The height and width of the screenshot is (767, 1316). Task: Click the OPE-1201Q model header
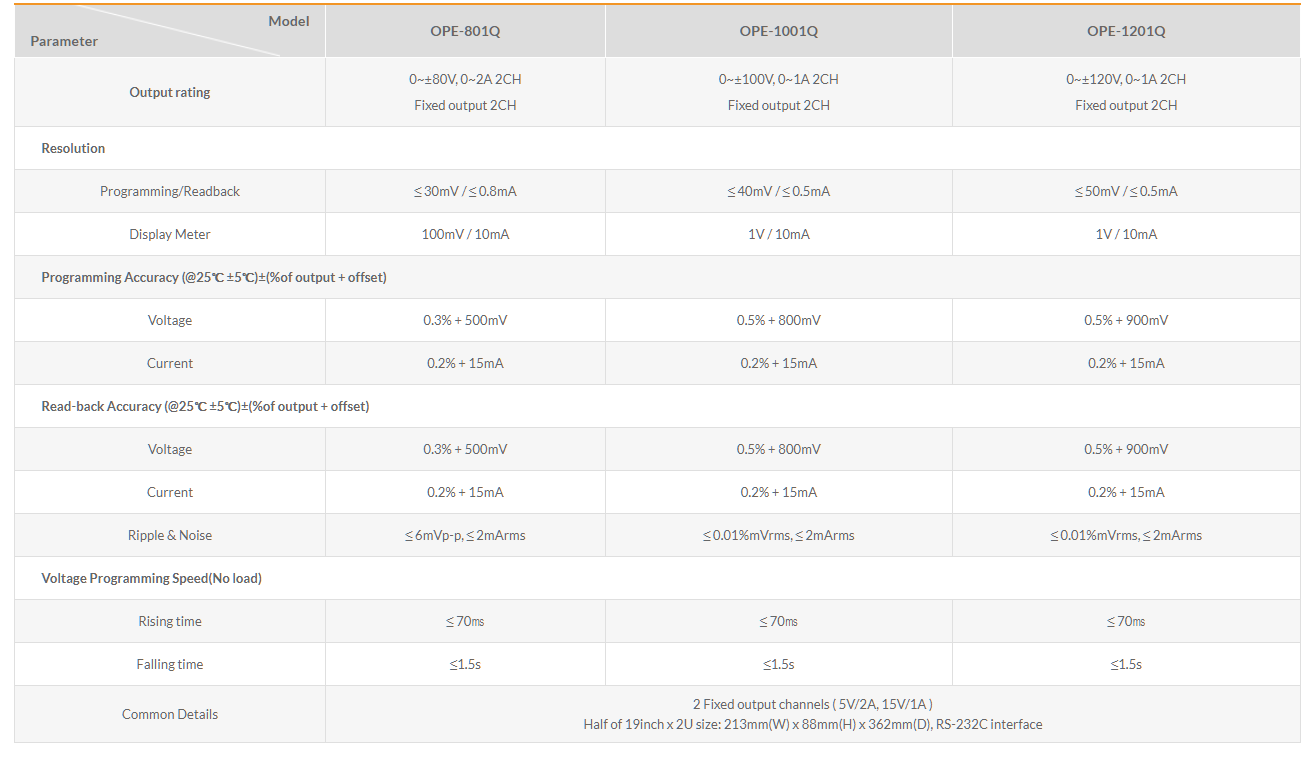[1126, 31]
